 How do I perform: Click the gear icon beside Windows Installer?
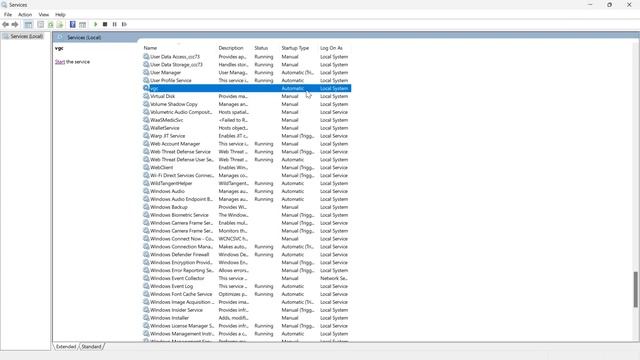[x=146, y=318]
